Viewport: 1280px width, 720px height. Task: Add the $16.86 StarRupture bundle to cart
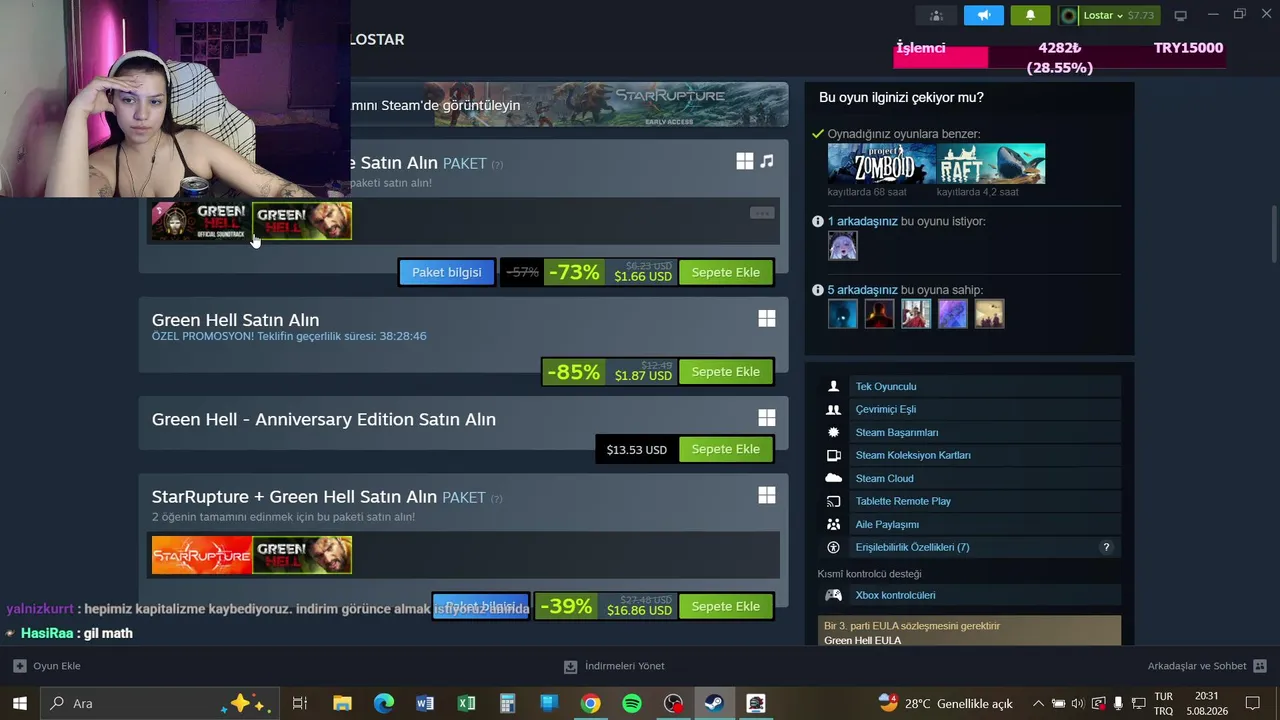click(x=726, y=606)
